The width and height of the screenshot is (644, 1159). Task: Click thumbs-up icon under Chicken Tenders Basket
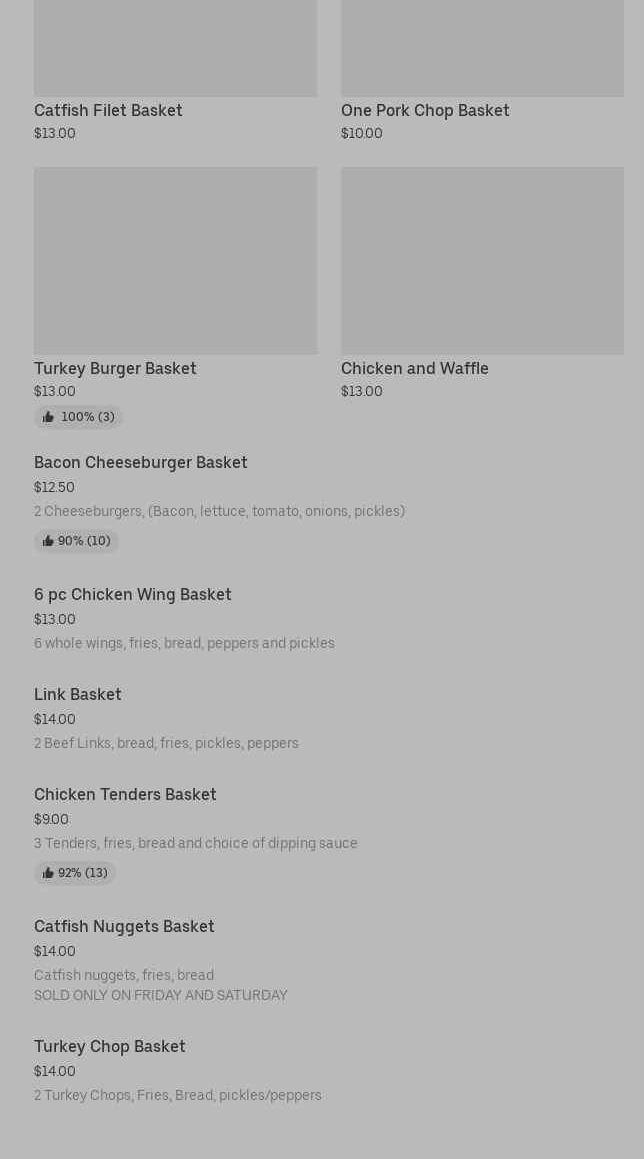48,873
